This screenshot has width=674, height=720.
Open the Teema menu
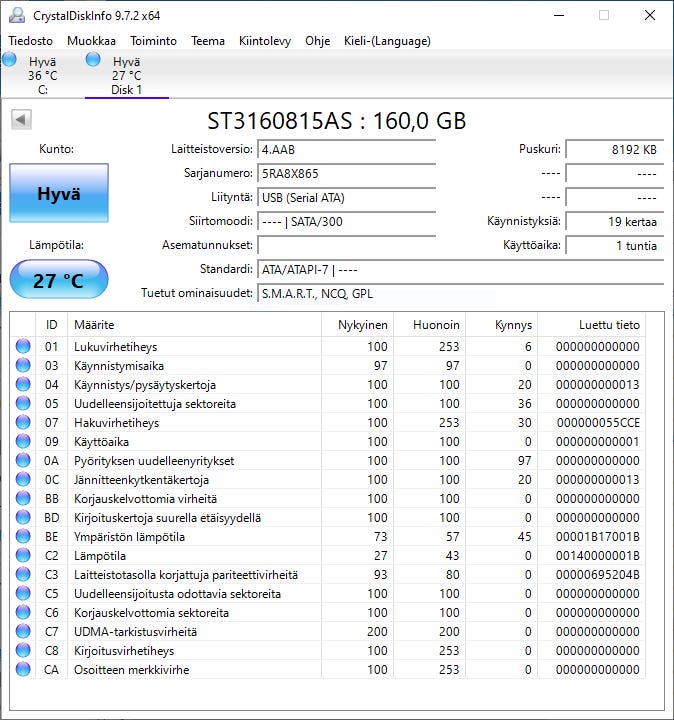coord(208,41)
